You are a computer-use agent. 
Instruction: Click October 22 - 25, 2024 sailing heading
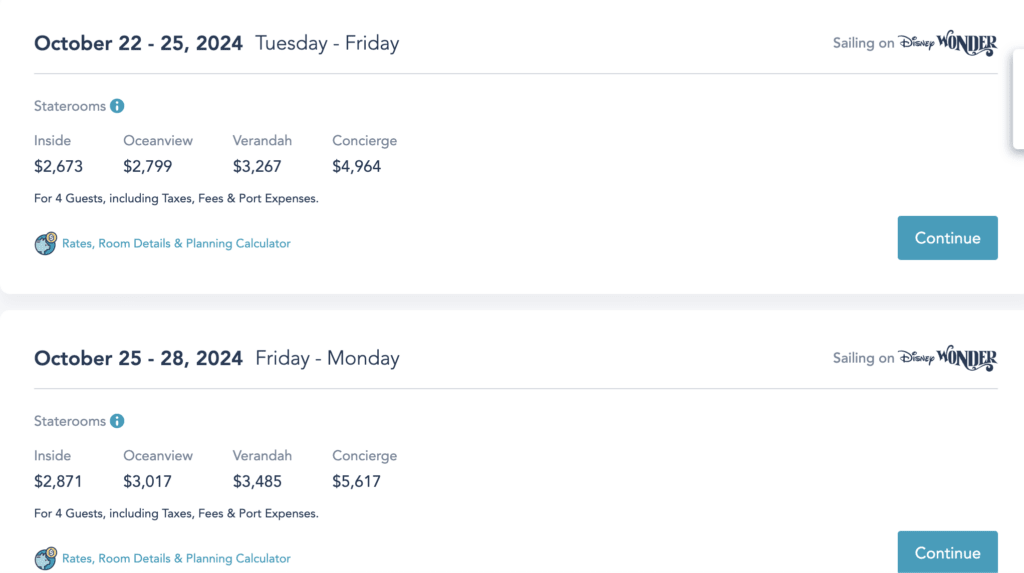pos(138,43)
